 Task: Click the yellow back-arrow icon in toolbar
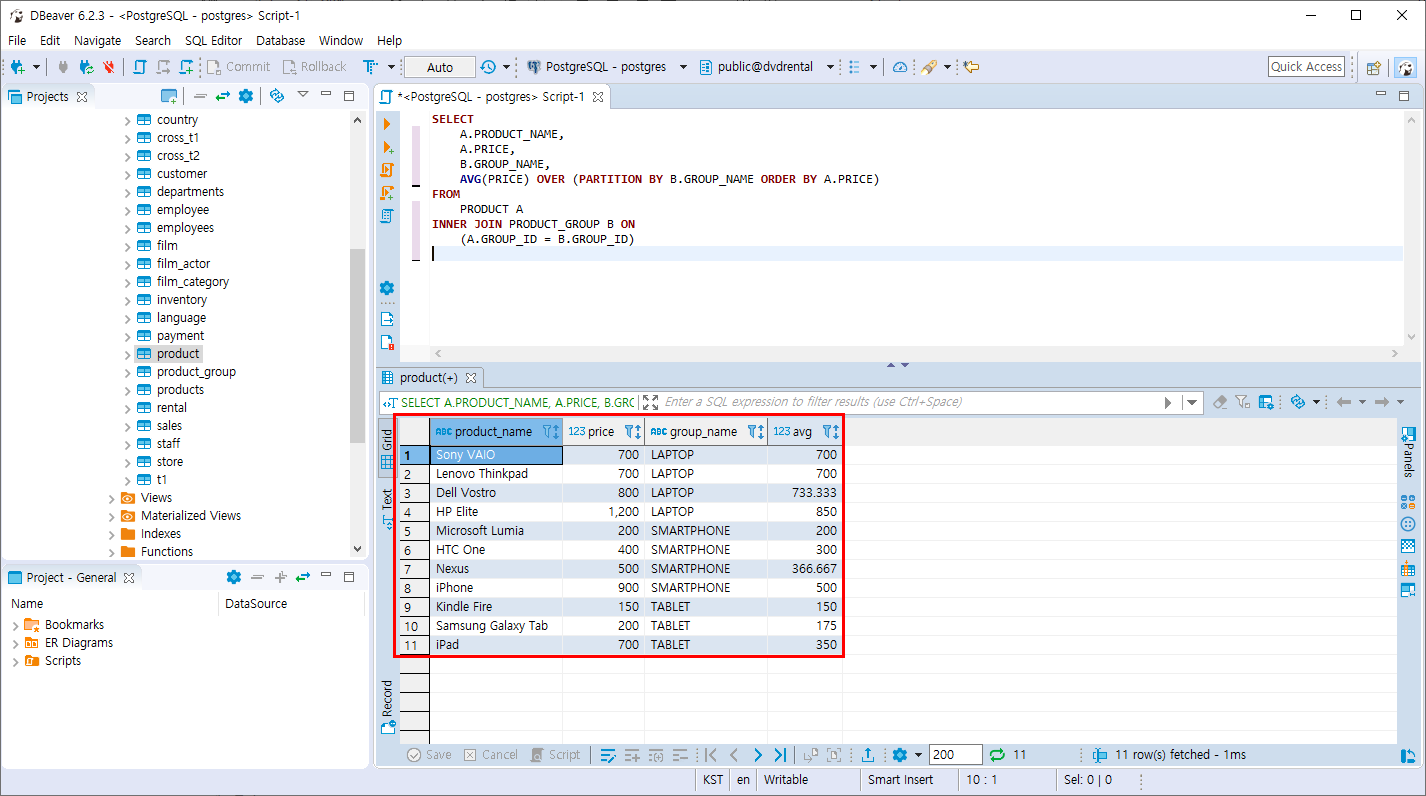(x=970, y=67)
